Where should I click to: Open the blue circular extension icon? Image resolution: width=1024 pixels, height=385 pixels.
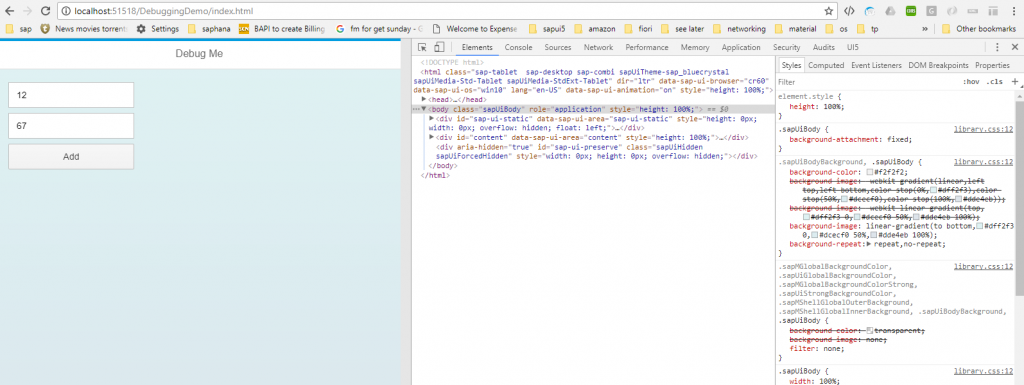870,11
